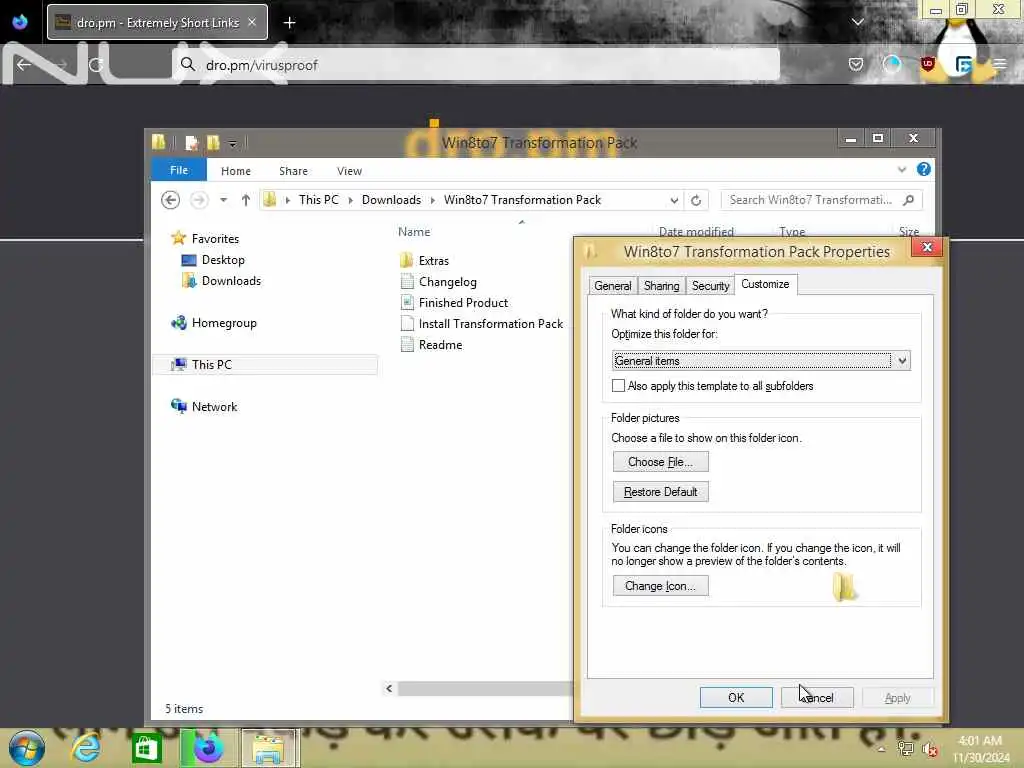Select the Finished Product file
The height and width of the screenshot is (768, 1024).
click(463, 303)
